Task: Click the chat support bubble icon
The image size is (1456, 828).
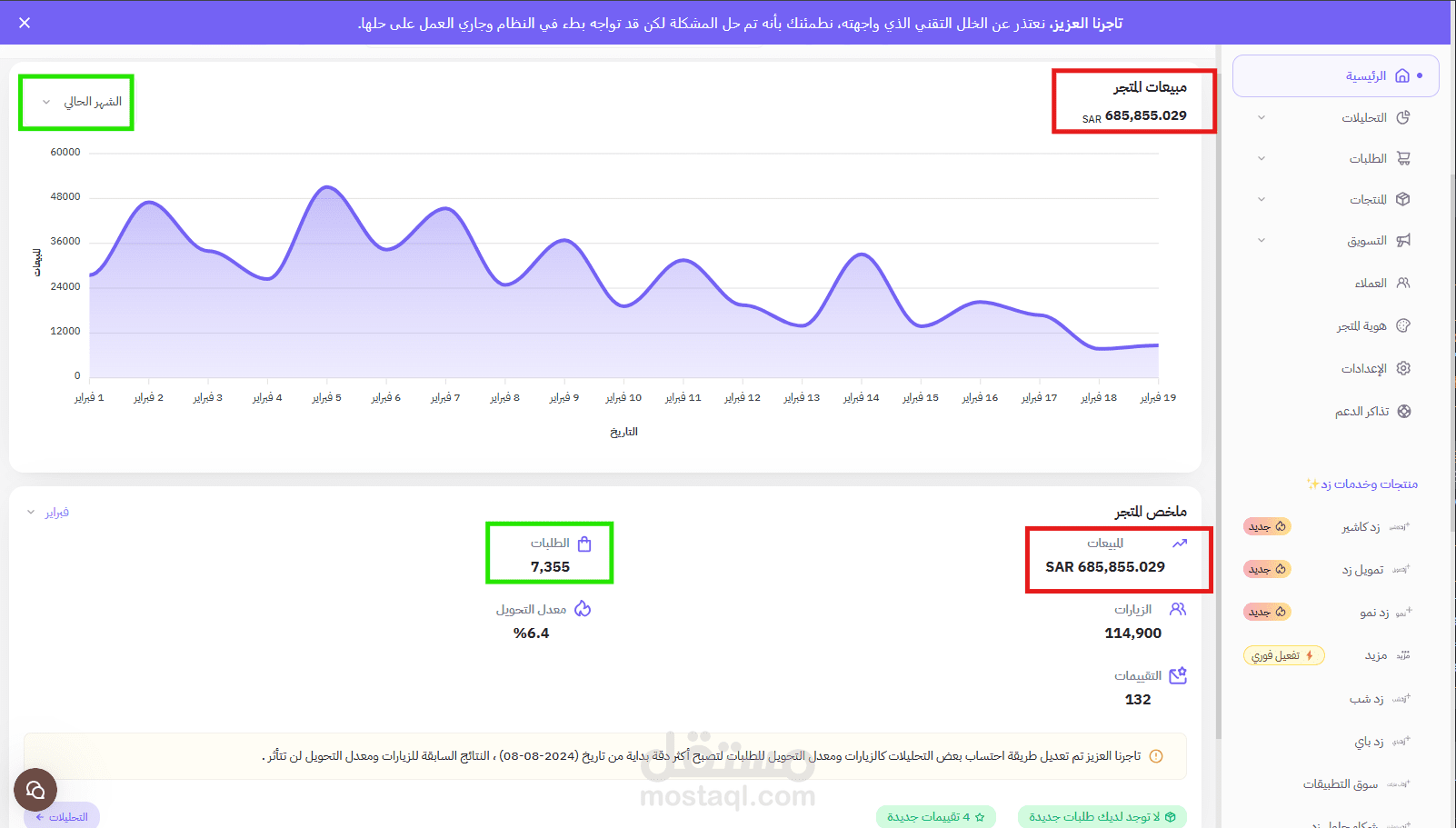Action: pos(35,790)
